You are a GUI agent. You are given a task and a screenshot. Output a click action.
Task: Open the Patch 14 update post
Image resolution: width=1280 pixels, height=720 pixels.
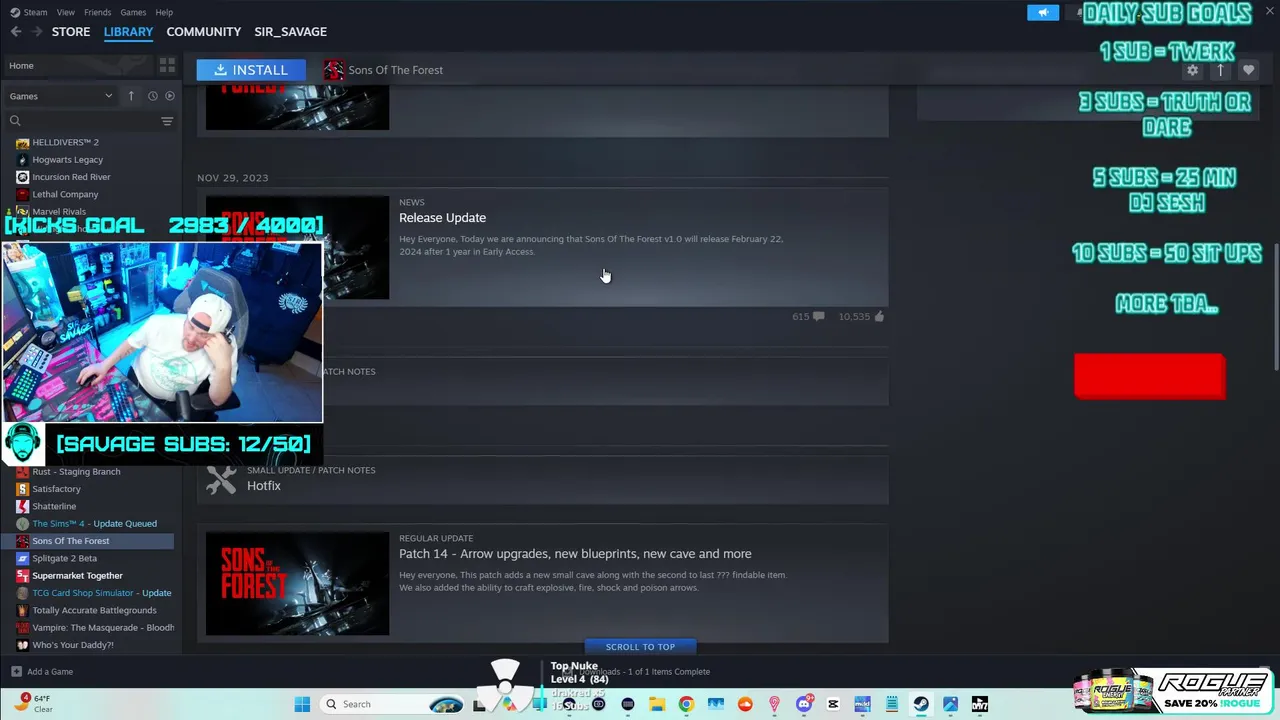tap(542, 583)
